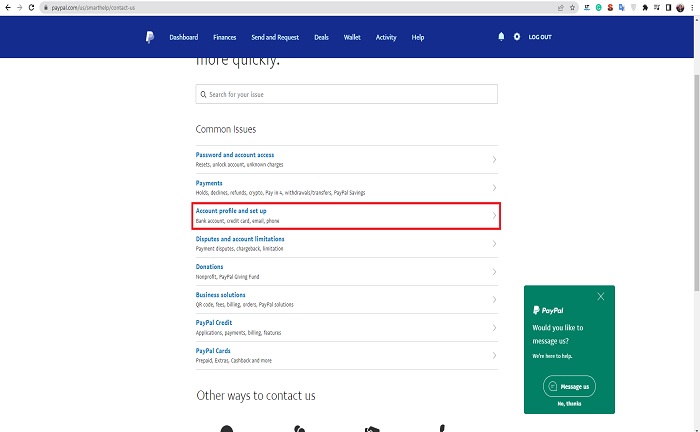Close the message us popup
The image size is (700, 432).
click(601, 296)
